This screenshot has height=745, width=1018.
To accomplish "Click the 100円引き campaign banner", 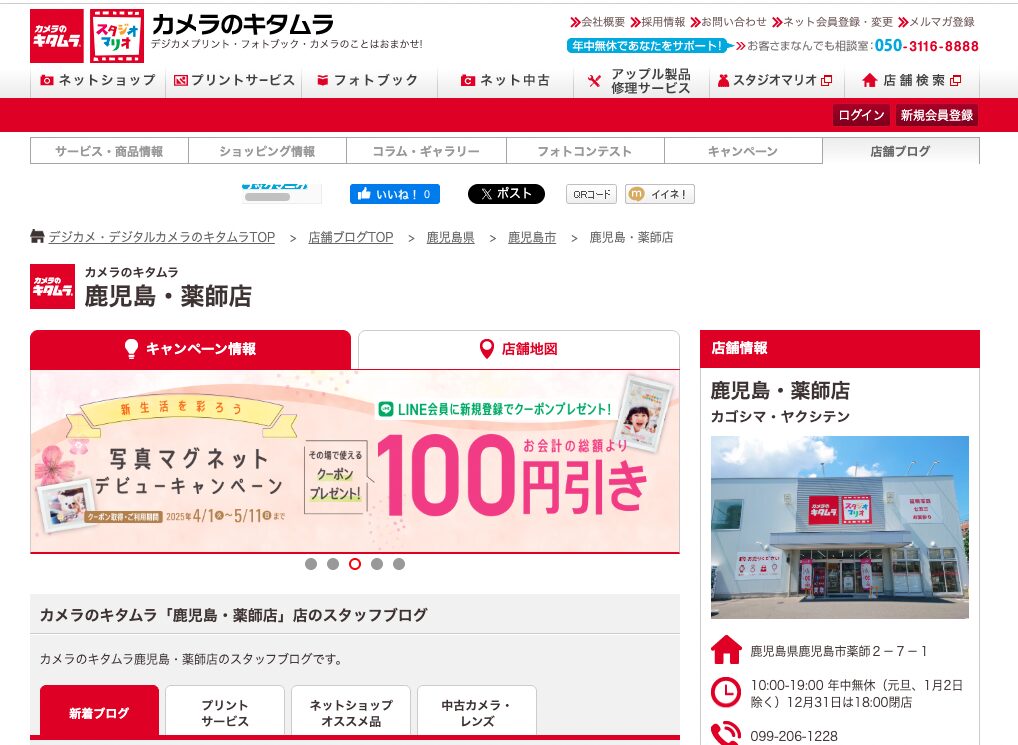I will pyautogui.click(x=354, y=461).
